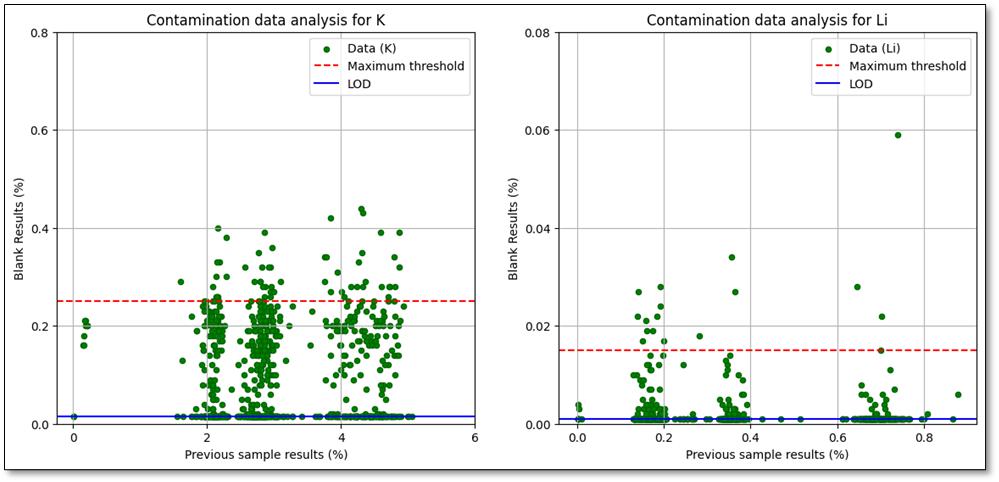The width and height of the screenshot is (999, 482).
Task: Click the Li plot x-axis label
Action: tap(767, 455)
